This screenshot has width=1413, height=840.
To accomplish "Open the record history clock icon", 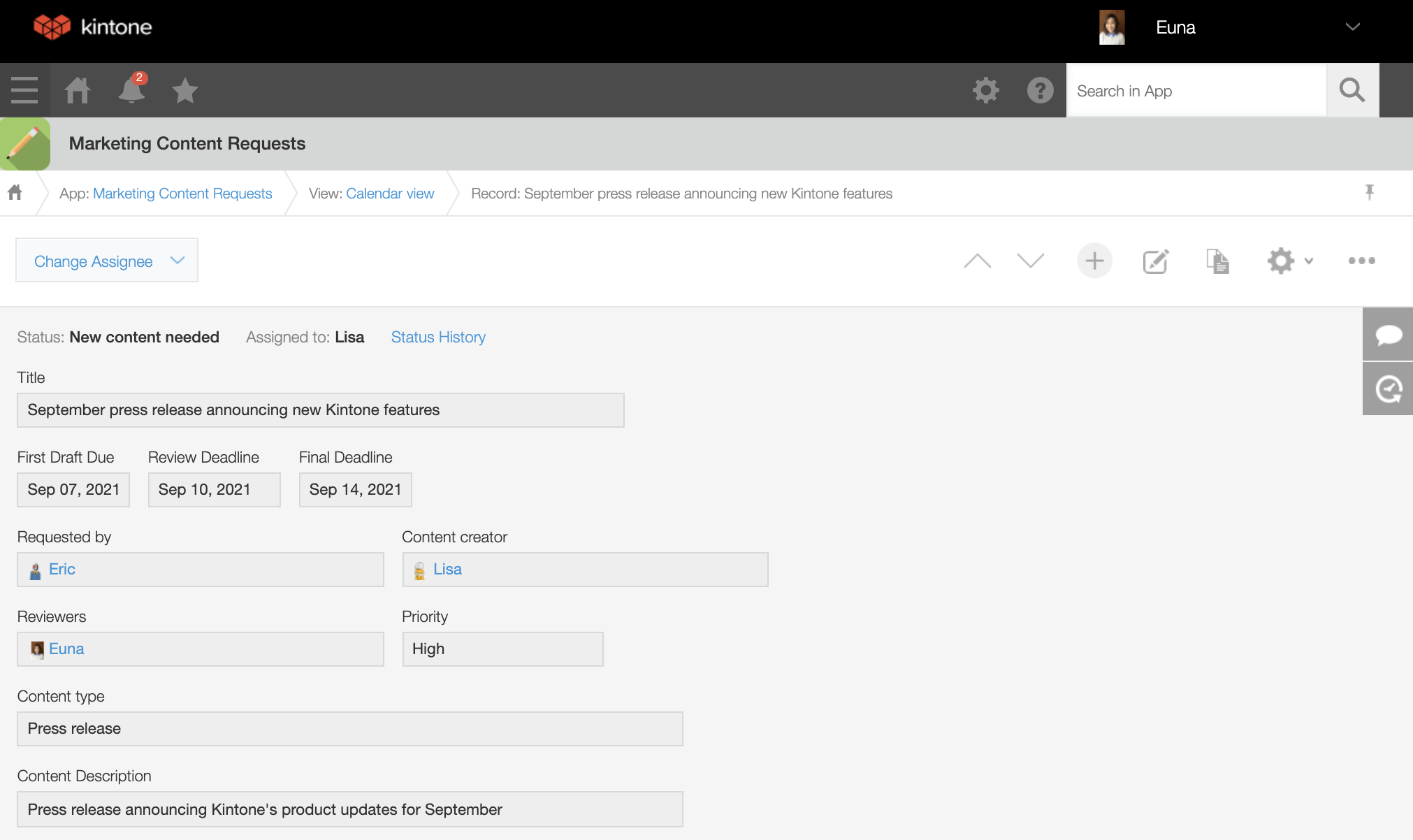I will tap(1388, 389).
